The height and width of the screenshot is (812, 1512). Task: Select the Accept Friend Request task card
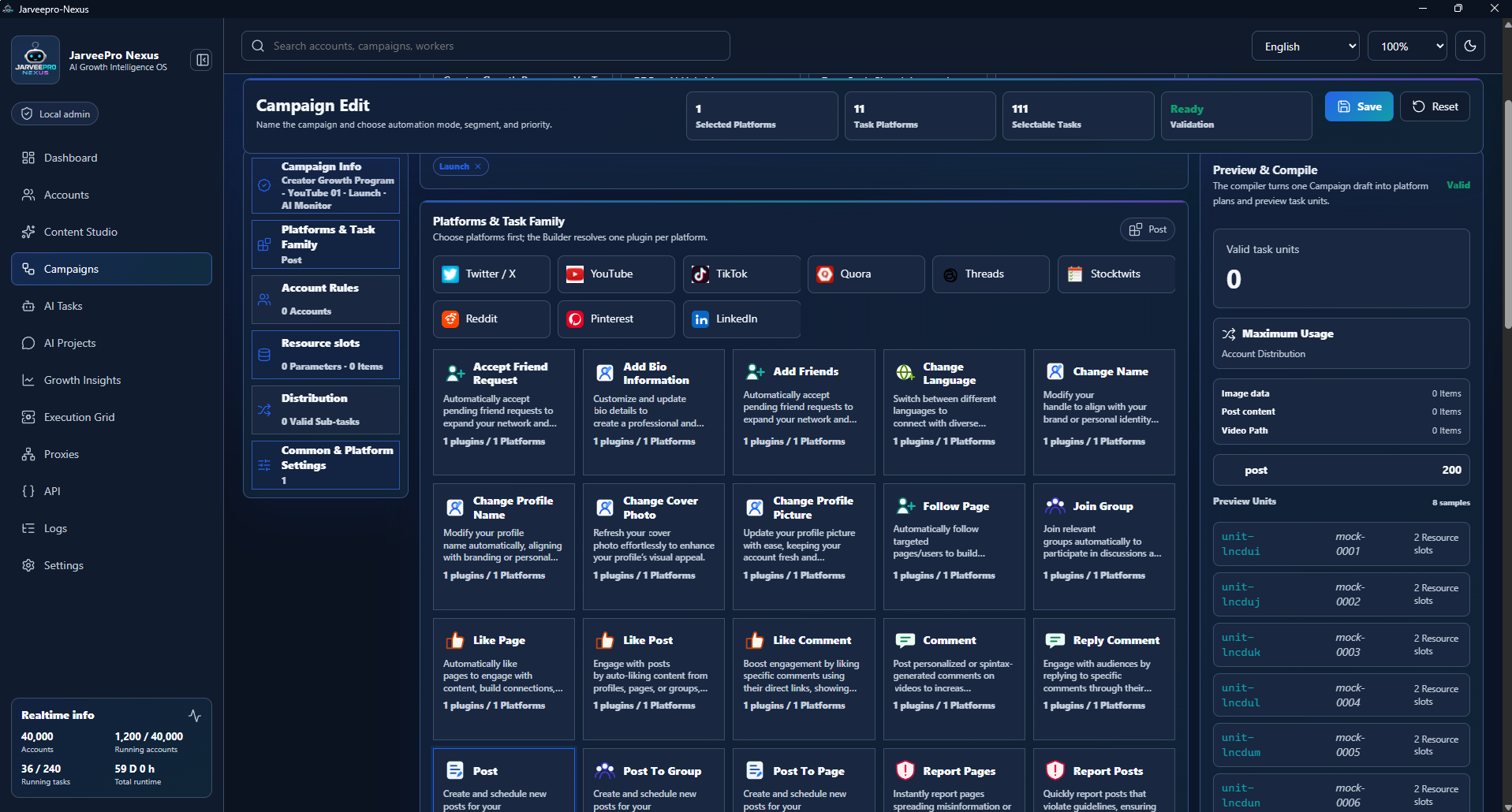tap(504, 412)
